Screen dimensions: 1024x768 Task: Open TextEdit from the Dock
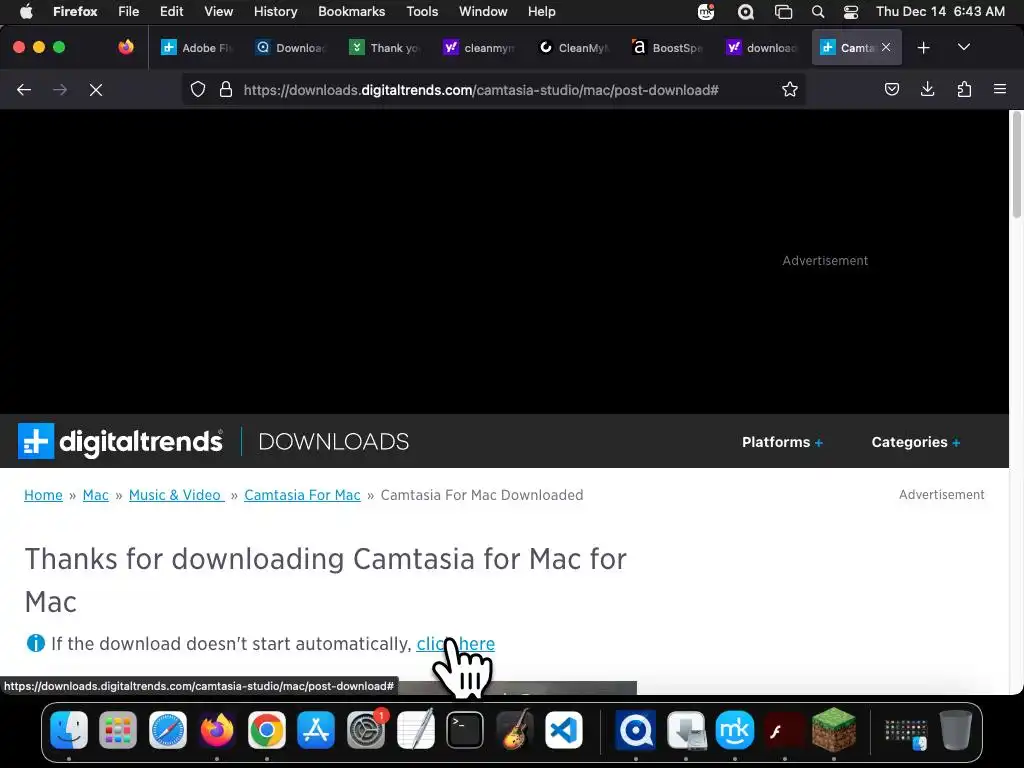[x=415, y=729]
